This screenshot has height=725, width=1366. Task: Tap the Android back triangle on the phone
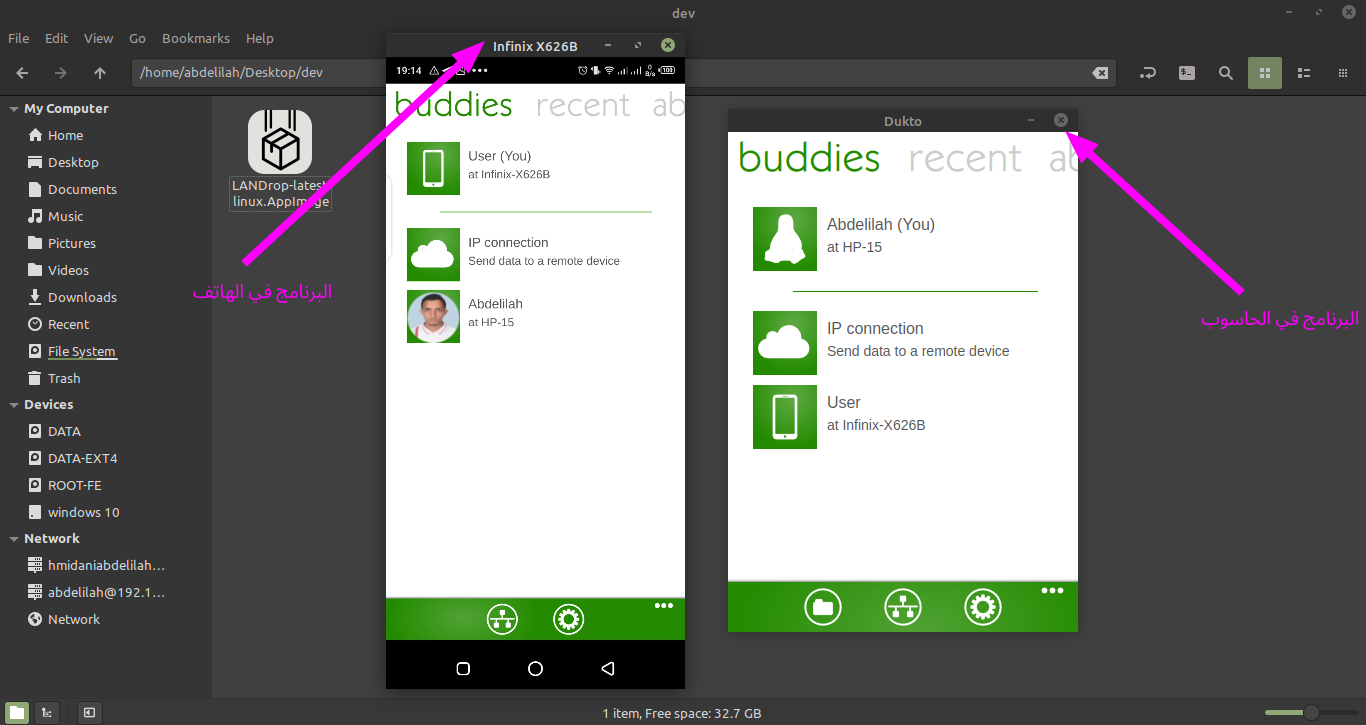[x=607, y=668]
